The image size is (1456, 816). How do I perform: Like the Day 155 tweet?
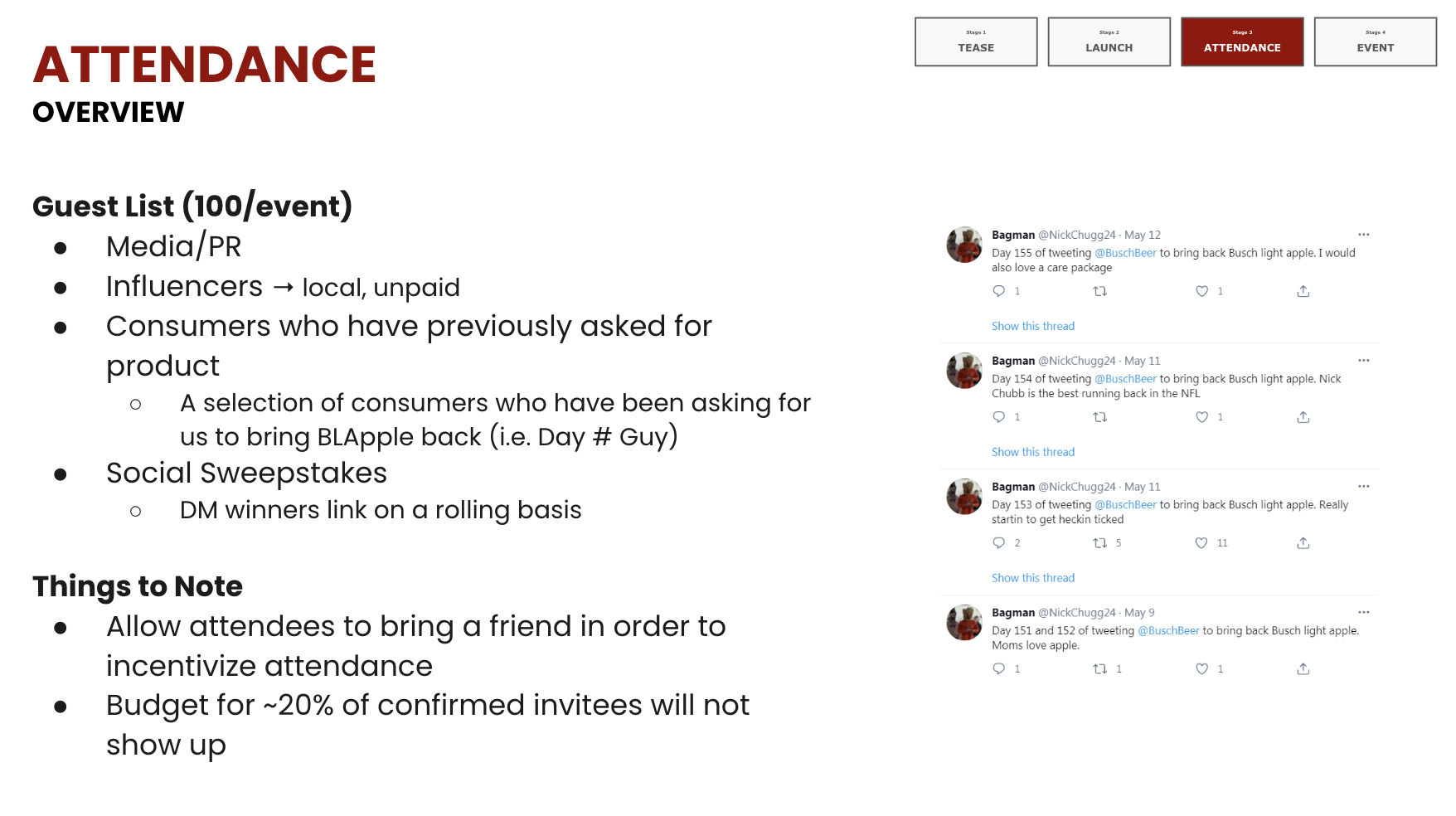1201,291
